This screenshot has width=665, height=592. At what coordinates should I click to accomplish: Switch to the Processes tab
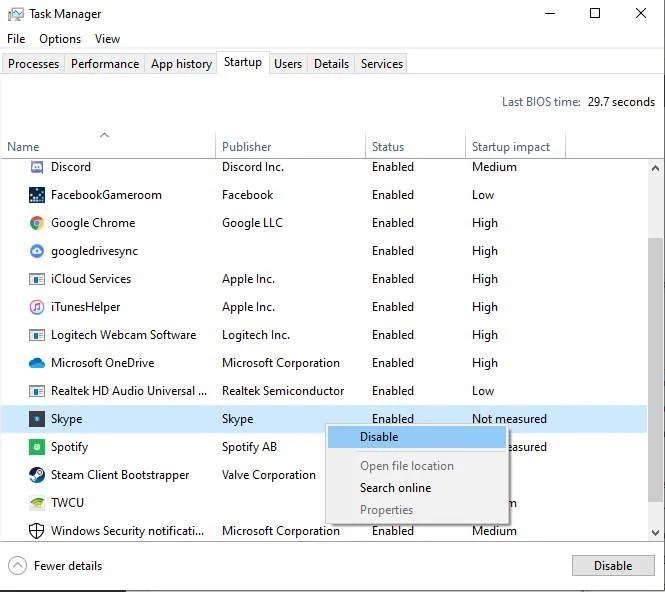point(34,64)
